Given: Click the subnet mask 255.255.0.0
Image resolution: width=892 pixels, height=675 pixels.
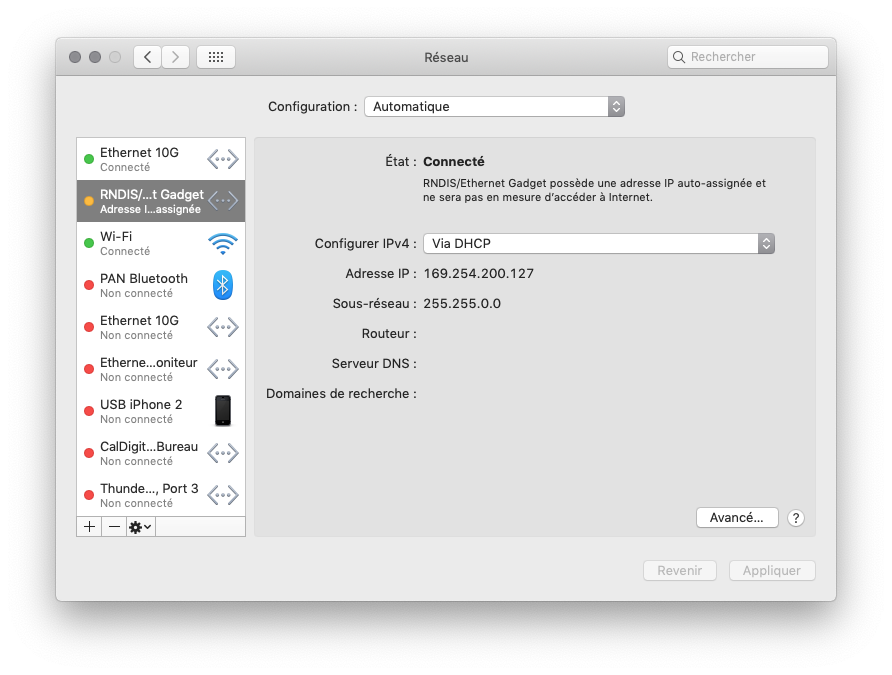Looking at the screenshot, I should click(462, 304).
